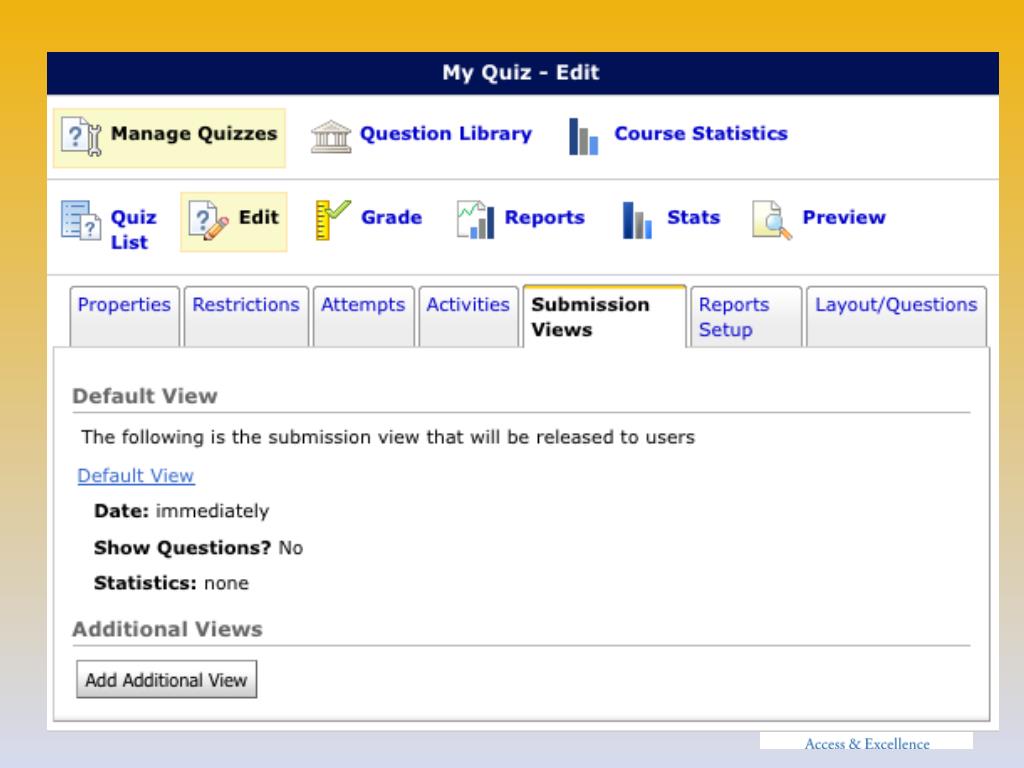
Task: Switch to the Layout/Questions tab
Action: point(896,316)
